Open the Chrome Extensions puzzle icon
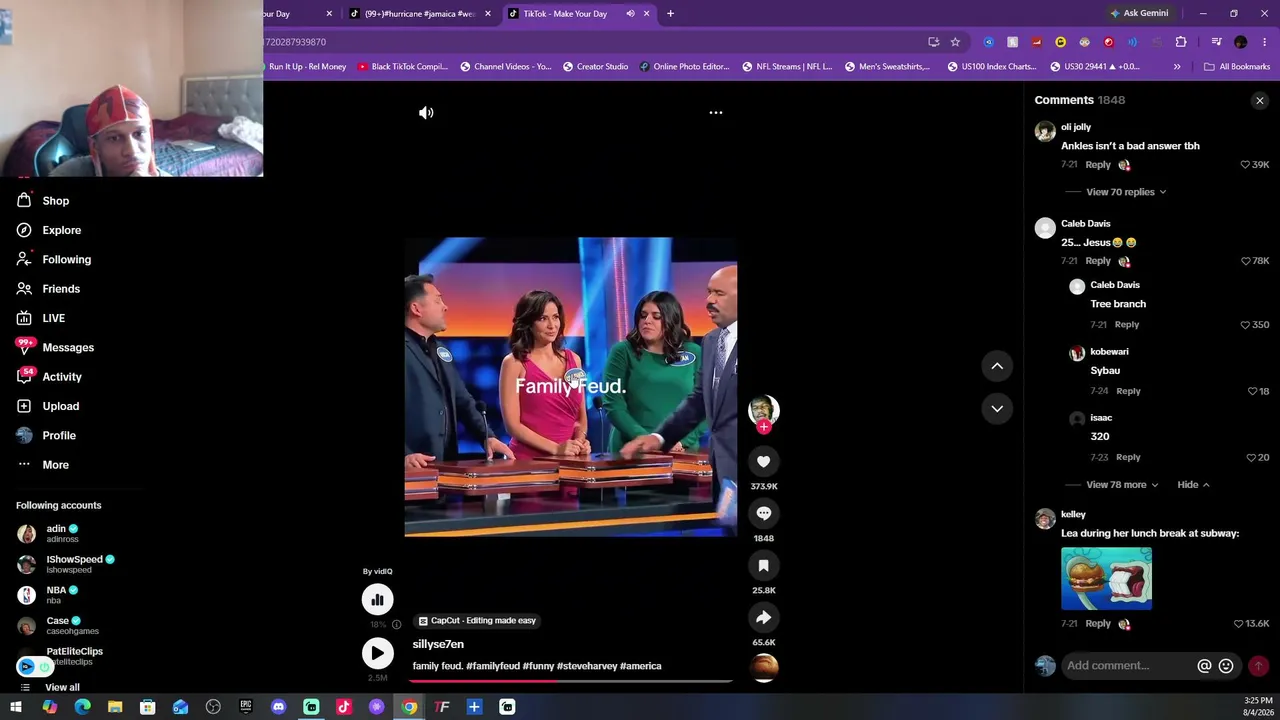 click(1181, 42)
